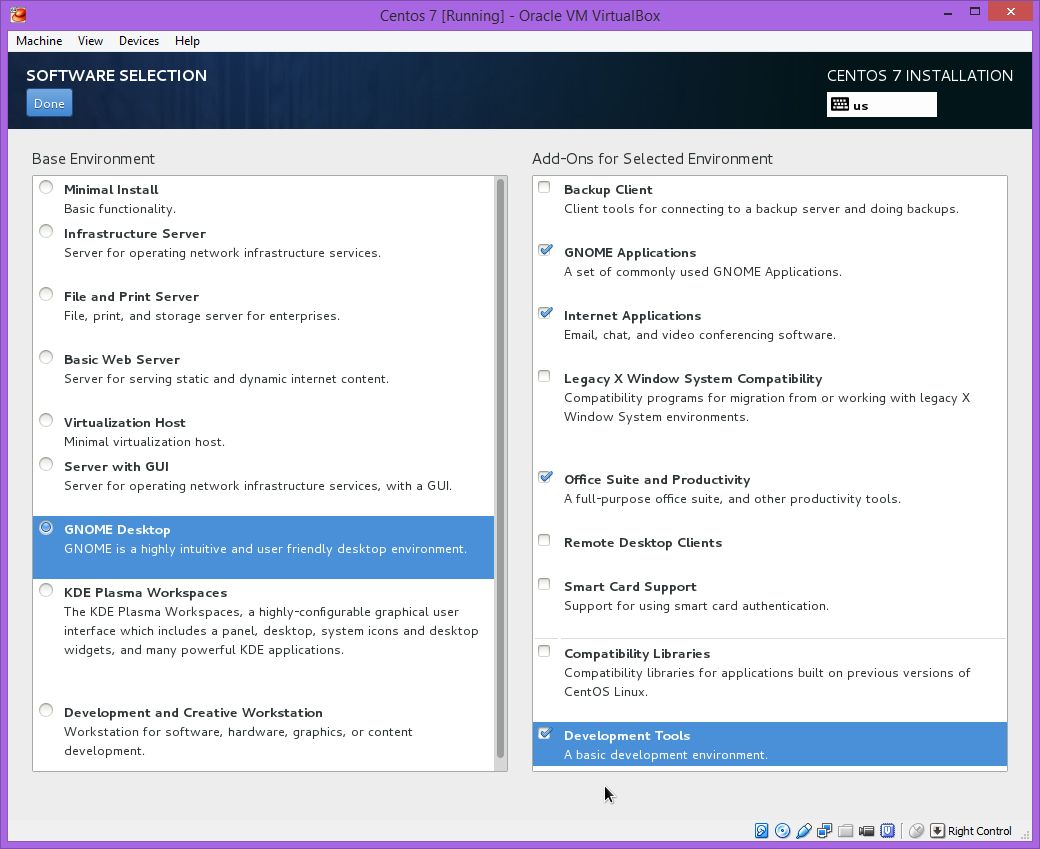This screenshot has height=849, width=1040.
Task: Click the keyboard icon next to us layout
Action: click(840, 105)
